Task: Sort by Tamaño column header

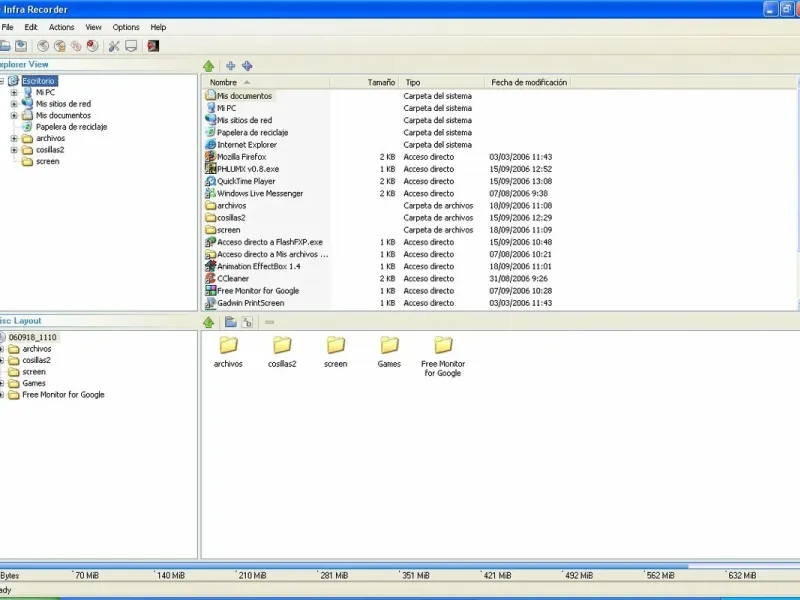Action: pos(364,82)
